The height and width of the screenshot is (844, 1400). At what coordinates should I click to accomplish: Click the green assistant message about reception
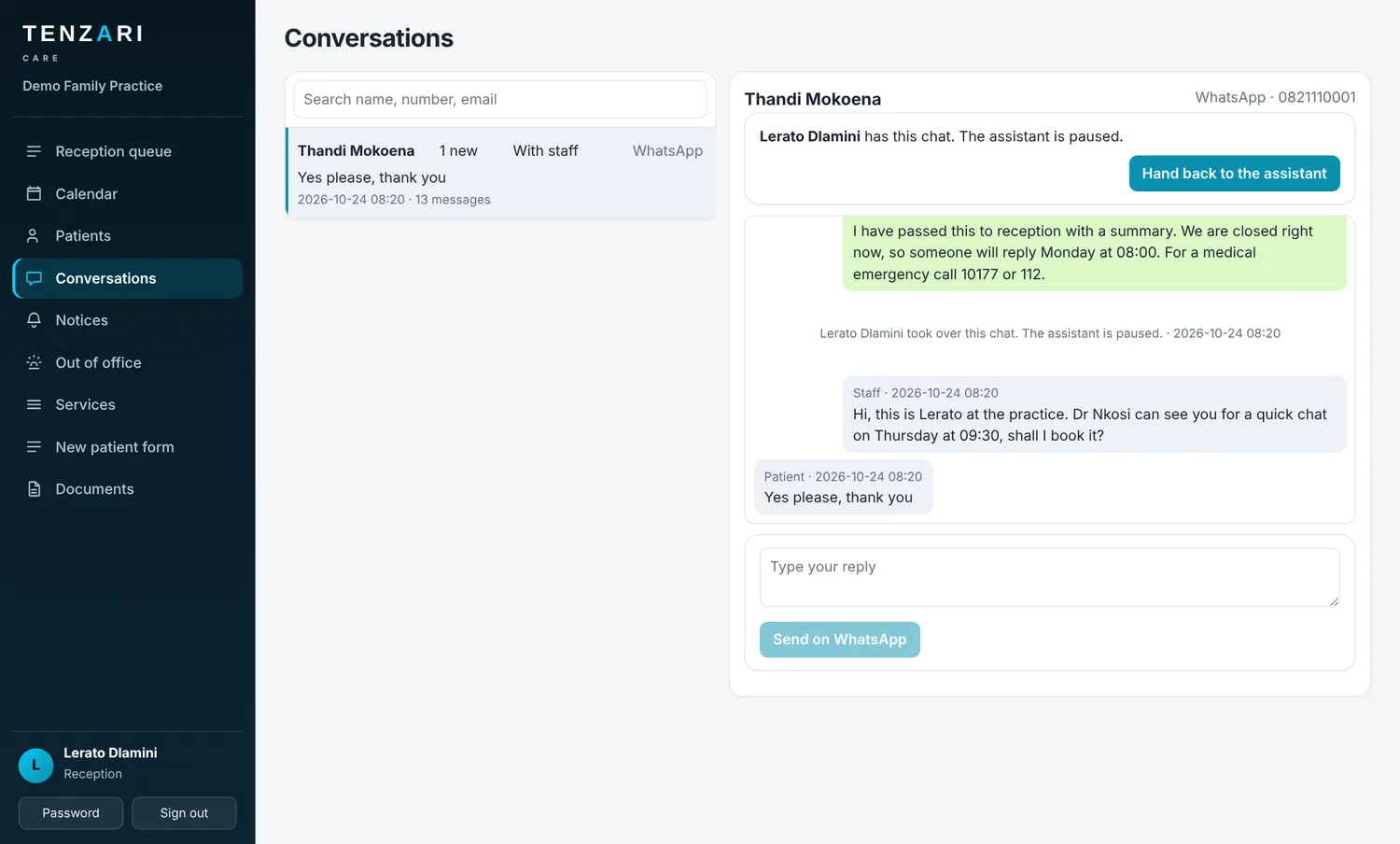pyautogui.click(x=1094, y=253)
